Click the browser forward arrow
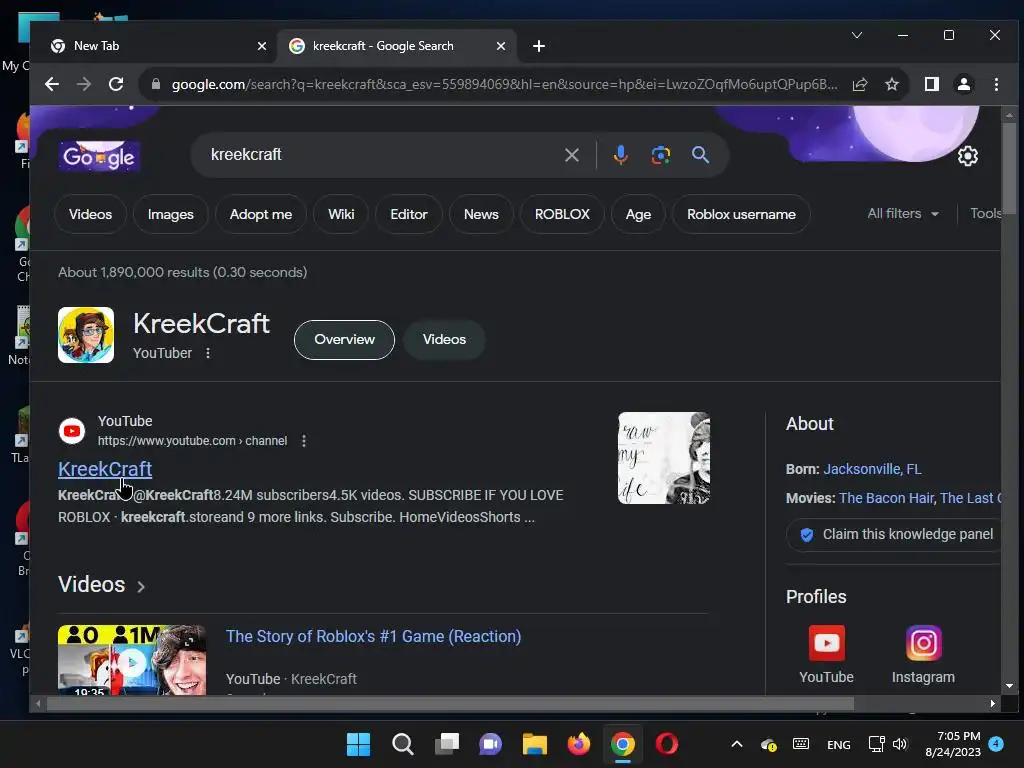The image size is (1024, 768). 84,84
